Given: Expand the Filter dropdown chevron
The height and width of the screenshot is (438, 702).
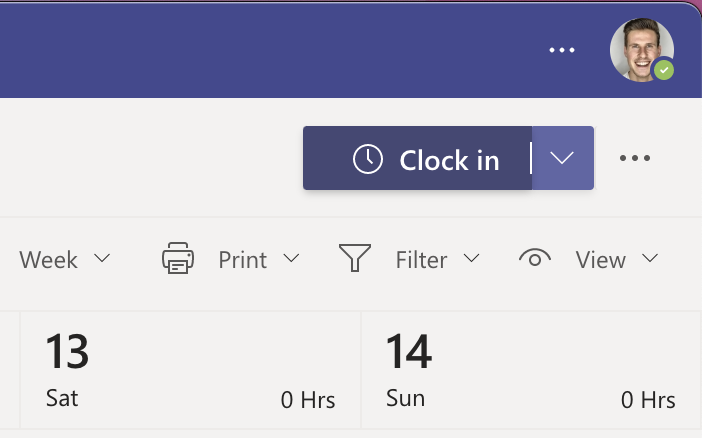Looking at the screenshot, I should (471, 259).
